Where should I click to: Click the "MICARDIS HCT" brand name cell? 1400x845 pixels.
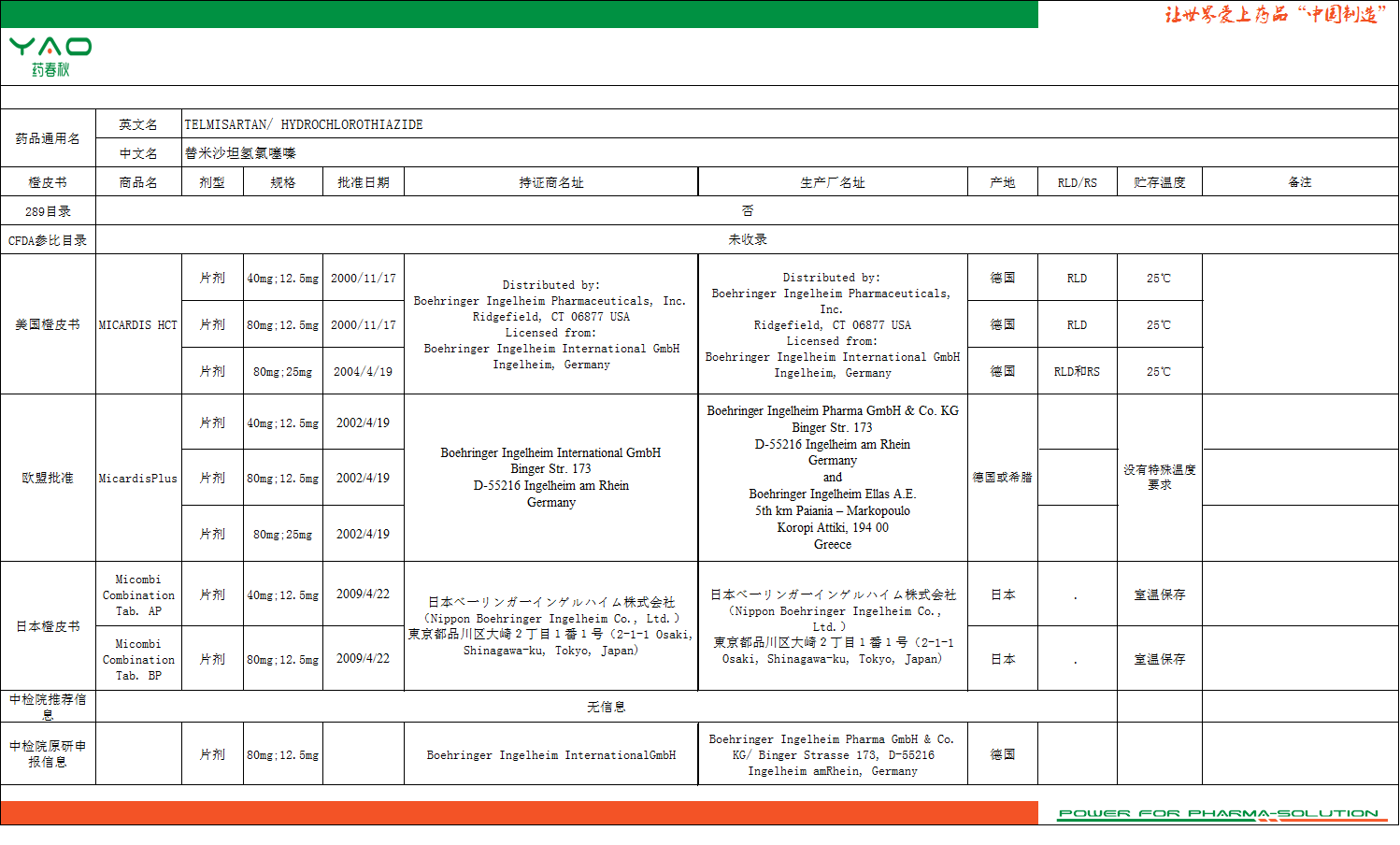[x=138, y=324]
